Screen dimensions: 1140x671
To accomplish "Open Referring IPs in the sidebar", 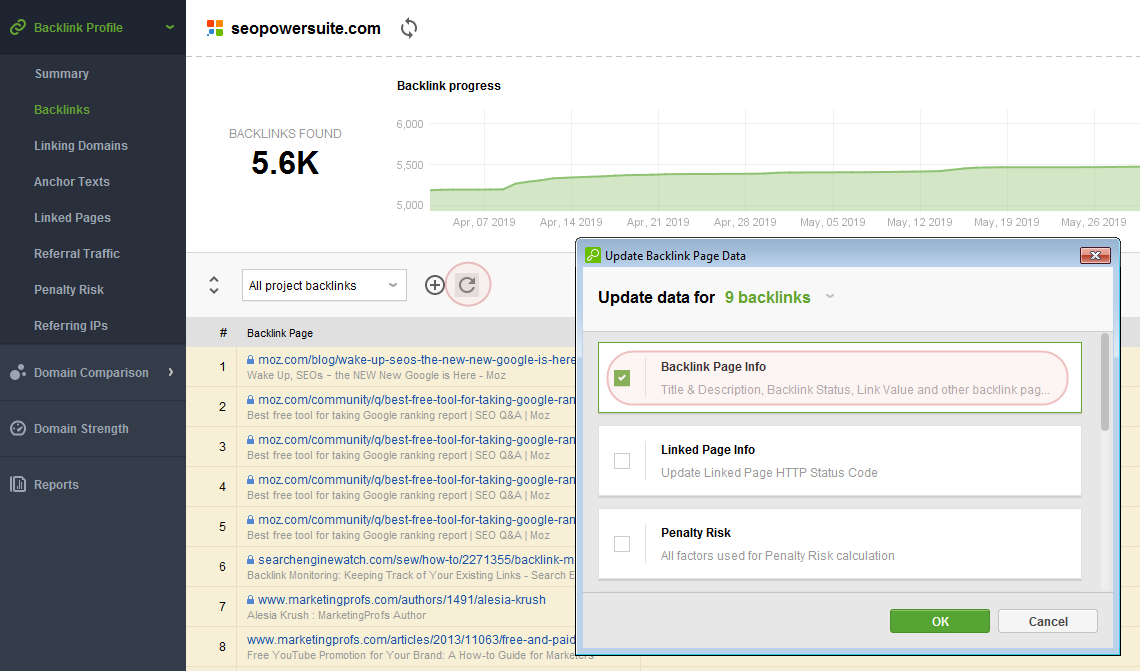I will tap(71, 326).
